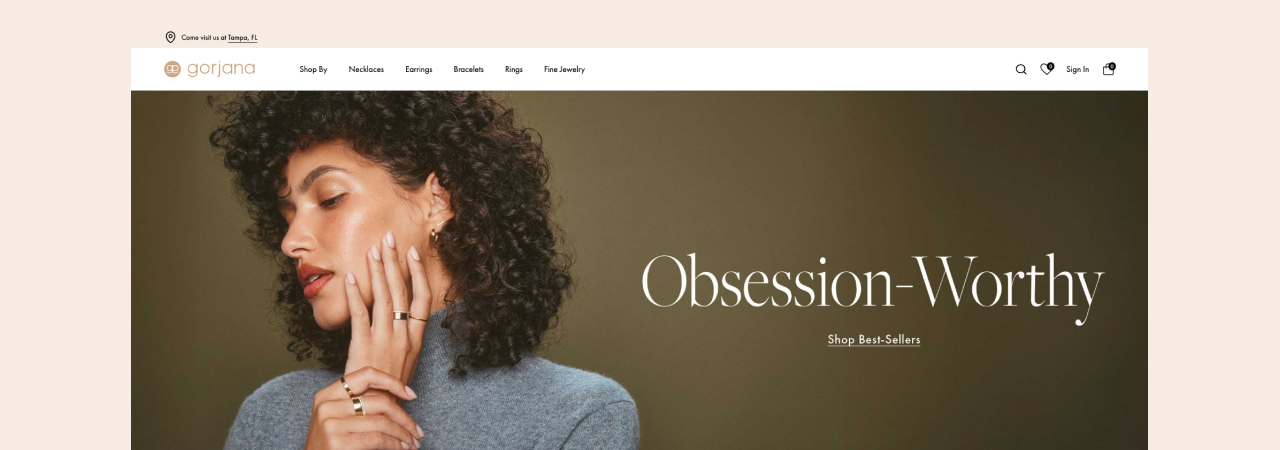This screenshot has height=450, width=1280.
Task: Click the gorjana circular logo emblem
Action: click(172, 69)
